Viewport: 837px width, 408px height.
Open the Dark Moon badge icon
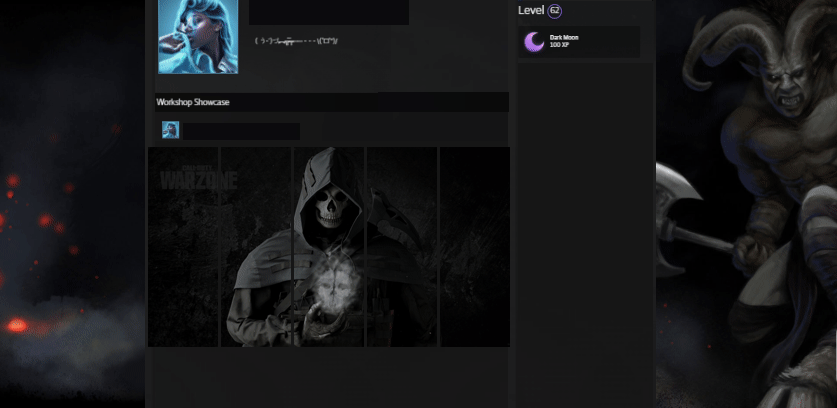click(x=534, y=42)
